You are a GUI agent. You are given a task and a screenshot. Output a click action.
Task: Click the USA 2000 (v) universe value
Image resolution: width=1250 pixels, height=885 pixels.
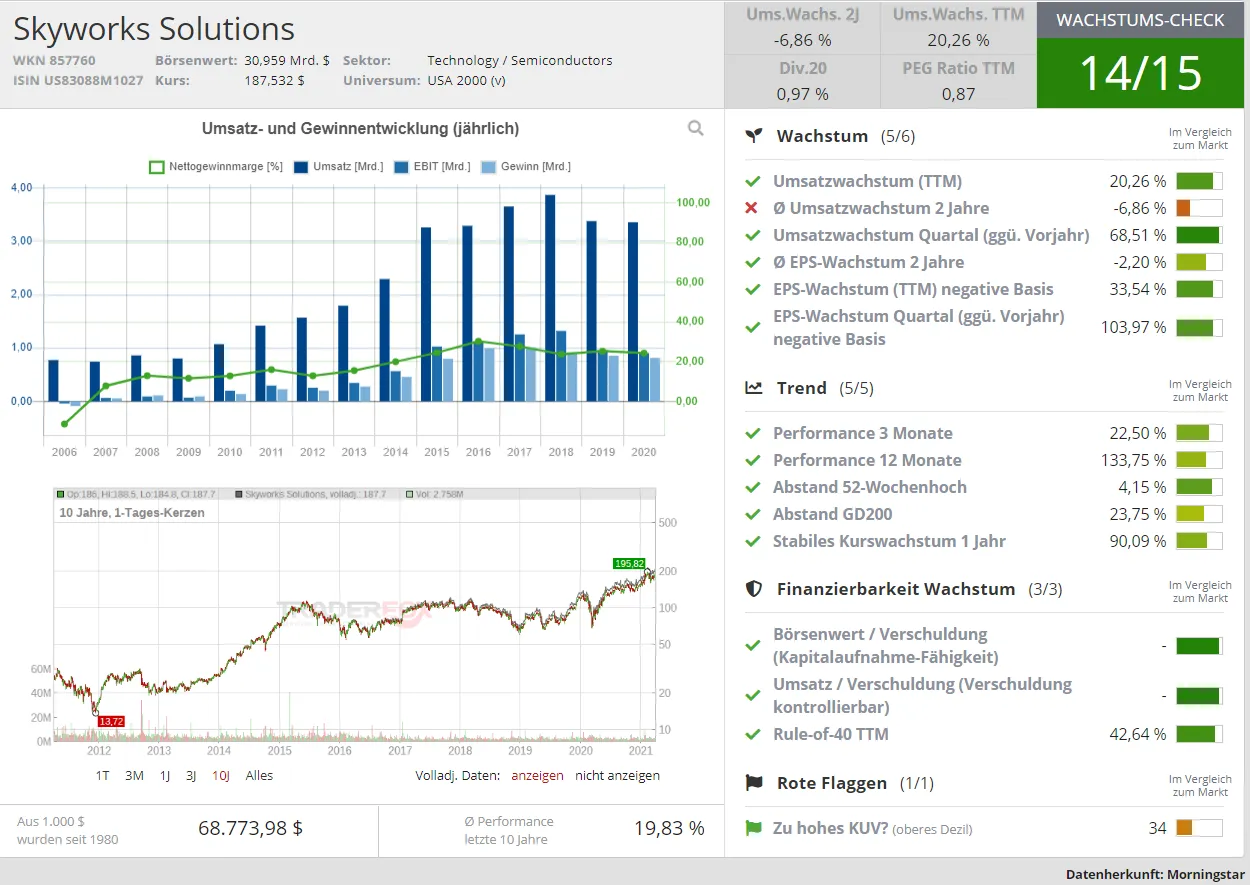467,80
